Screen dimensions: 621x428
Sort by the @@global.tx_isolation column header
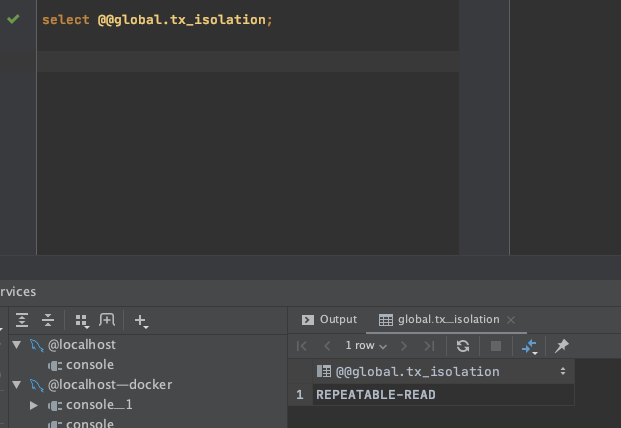417,371
